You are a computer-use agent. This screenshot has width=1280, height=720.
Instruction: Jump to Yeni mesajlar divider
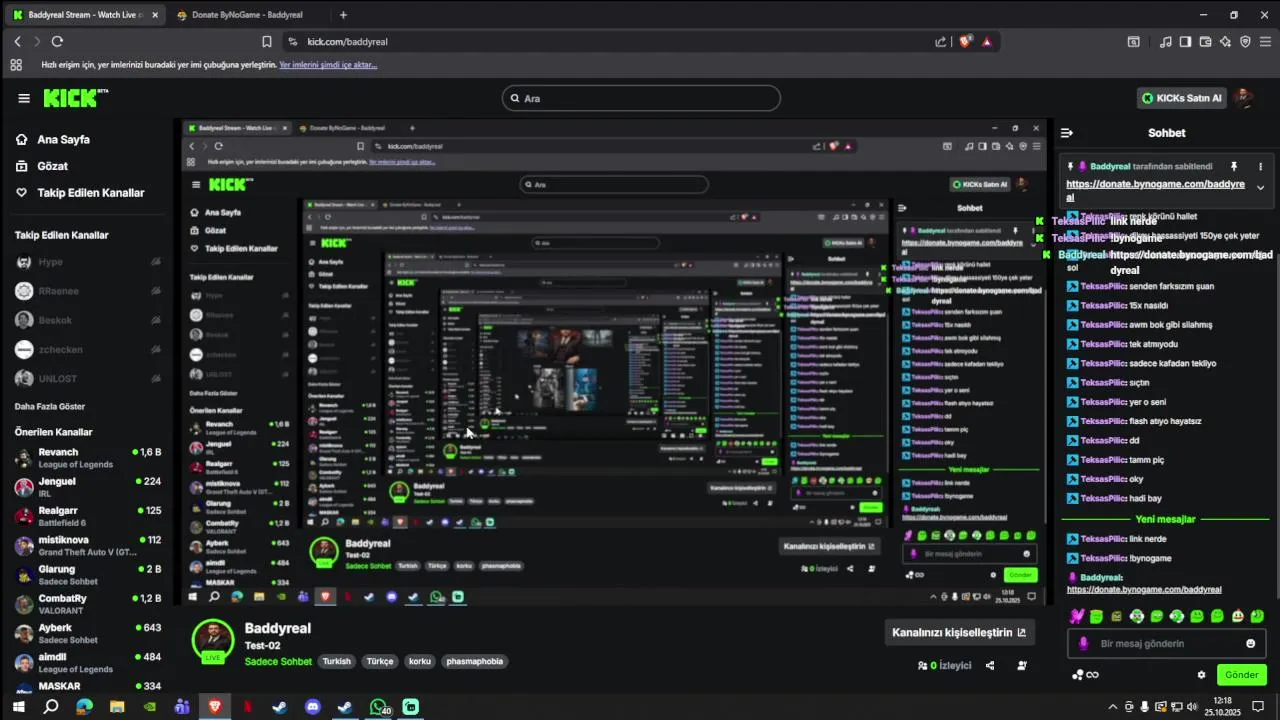click(x=1165, y=519)
